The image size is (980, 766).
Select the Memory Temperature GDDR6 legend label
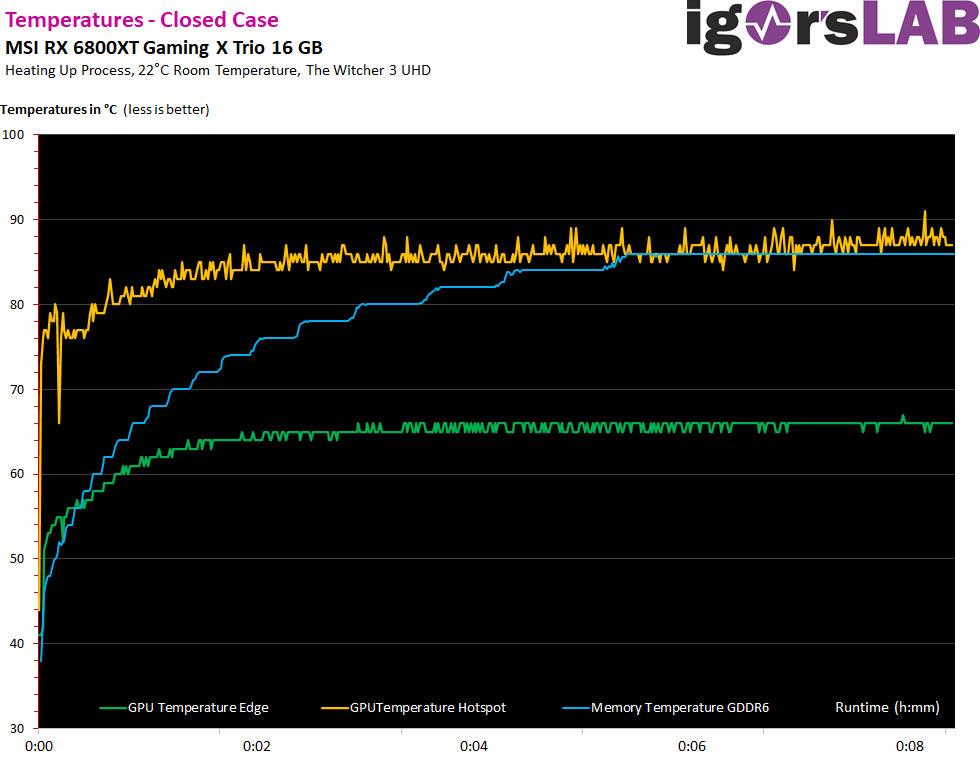tap(679, 708)
